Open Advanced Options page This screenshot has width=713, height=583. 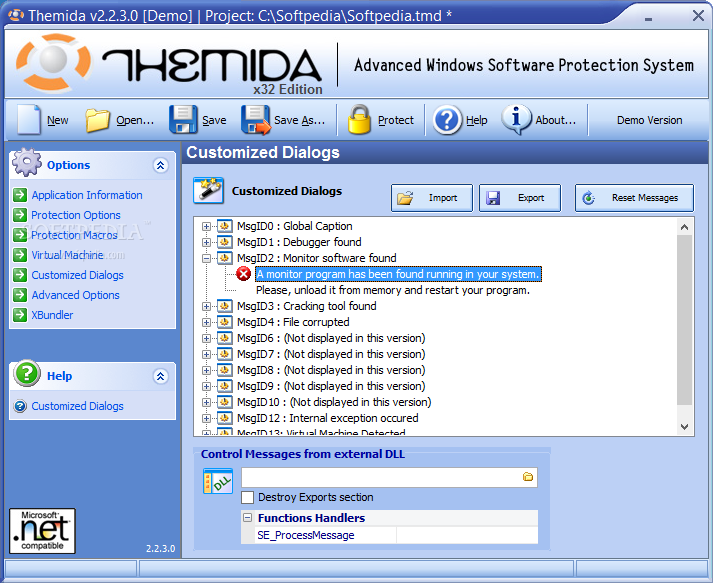click(75, 295)
